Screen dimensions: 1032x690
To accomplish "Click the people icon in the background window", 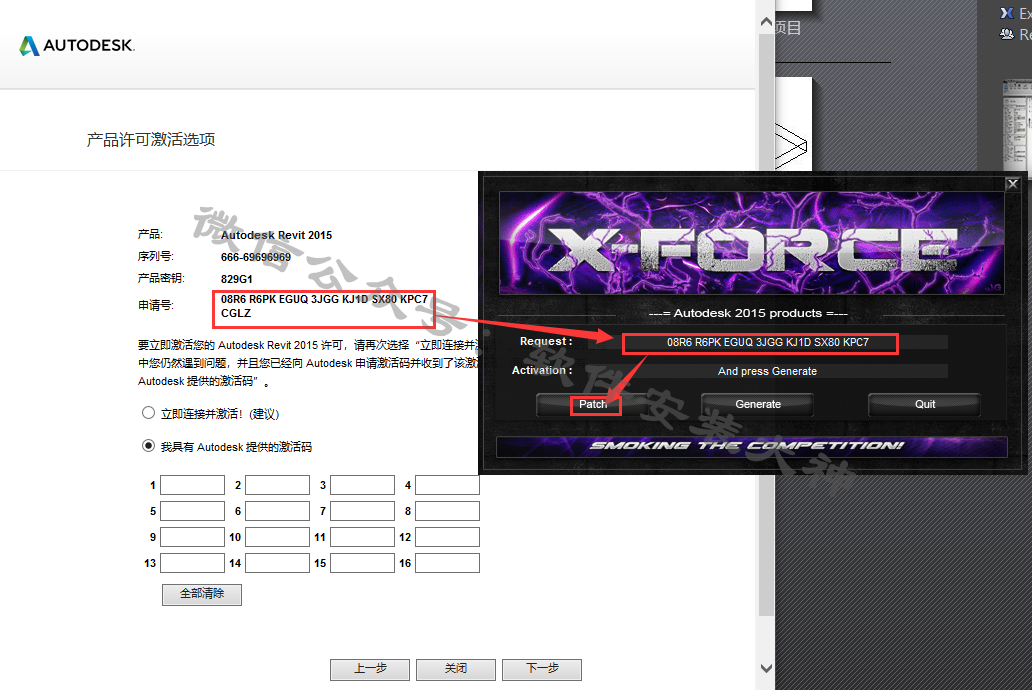I will click(1006, 34).
